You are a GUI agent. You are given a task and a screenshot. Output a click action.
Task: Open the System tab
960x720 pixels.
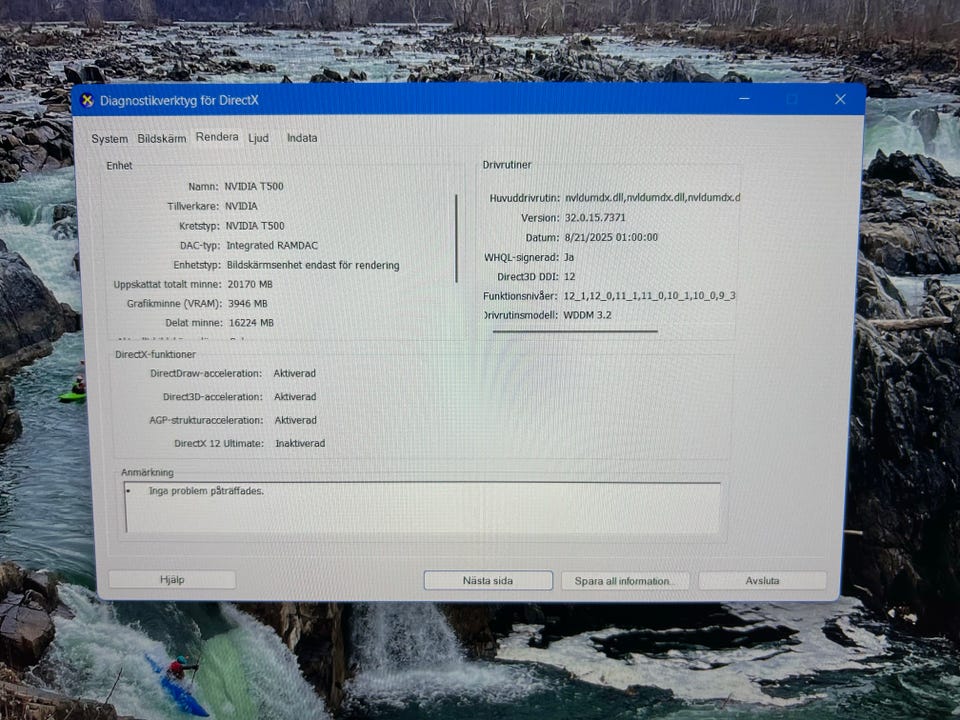pyautogui.click(x=110, y=139)
